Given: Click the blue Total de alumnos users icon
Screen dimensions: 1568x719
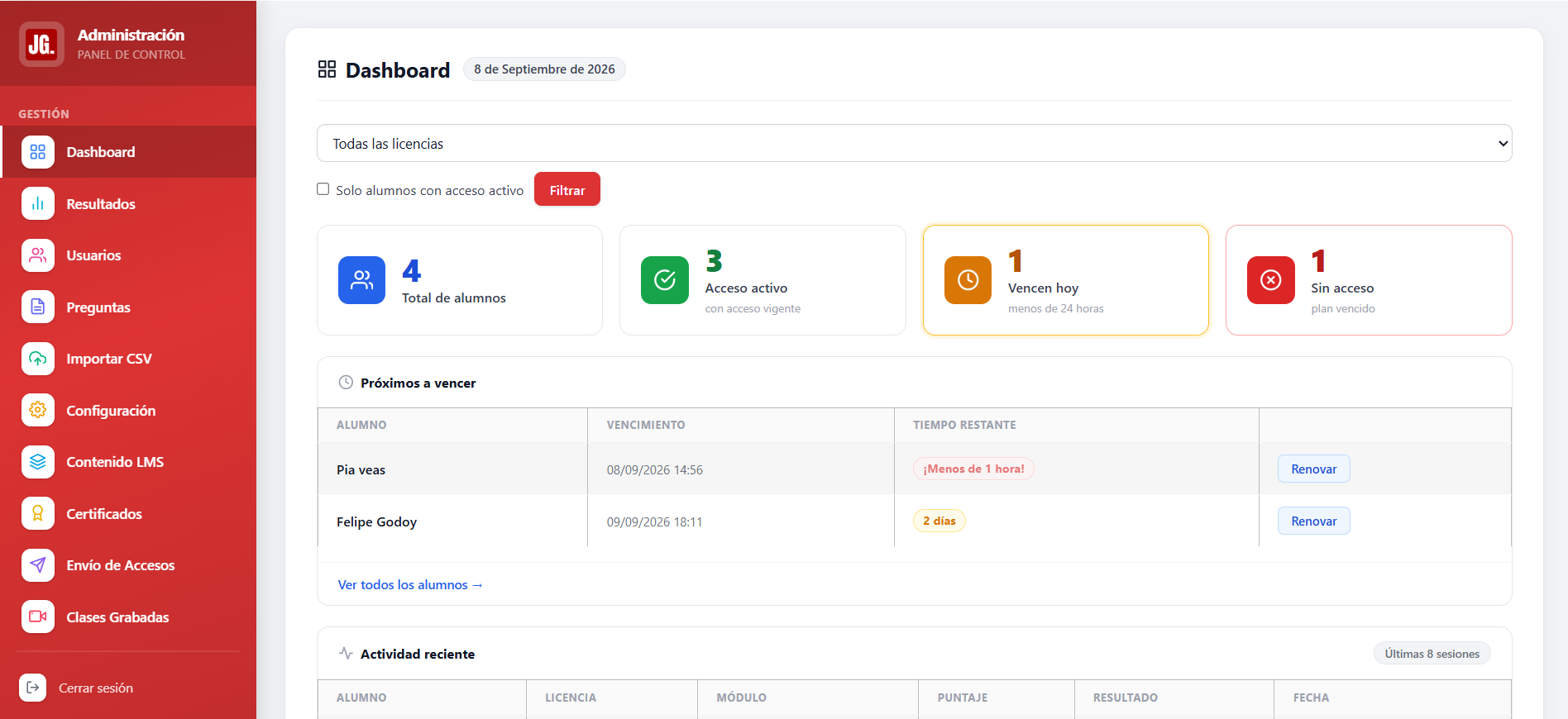Looking at the screenshot, I should pyautogui.click(x=361, y=280).
